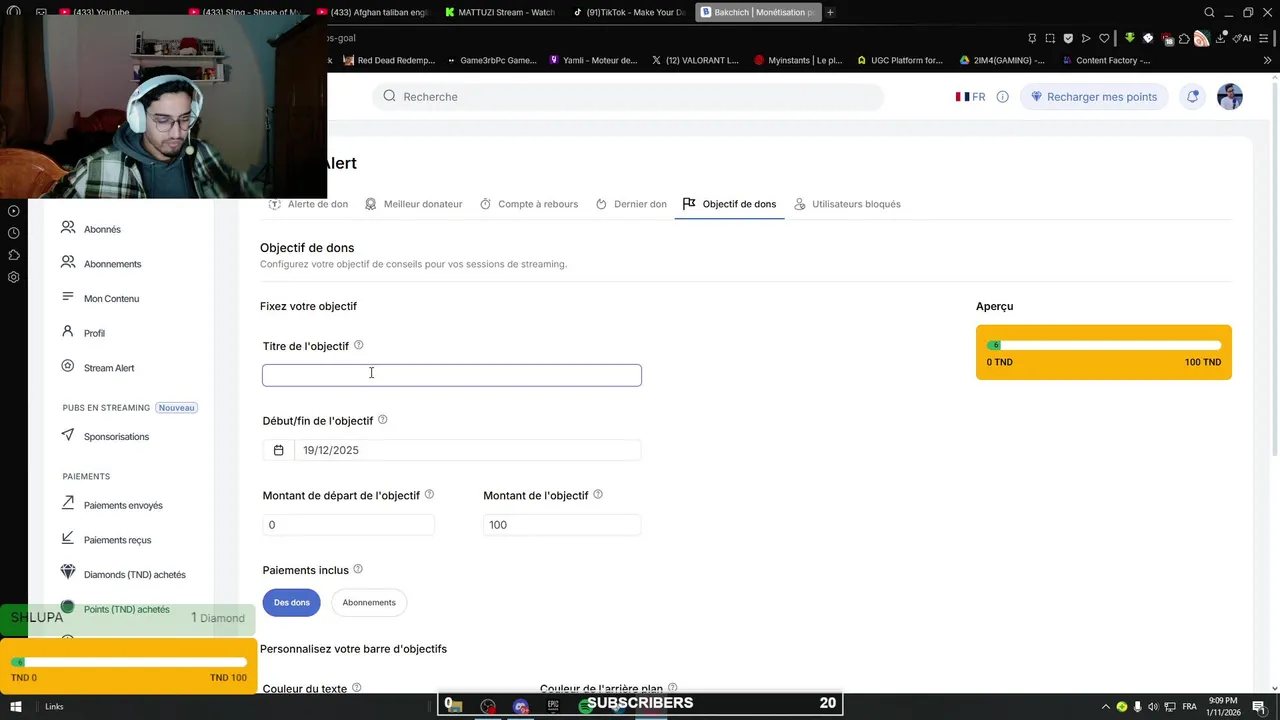The image size is (1280, 720).
Task: Click the Recherche search field
Action: click(x=628, y=97)
